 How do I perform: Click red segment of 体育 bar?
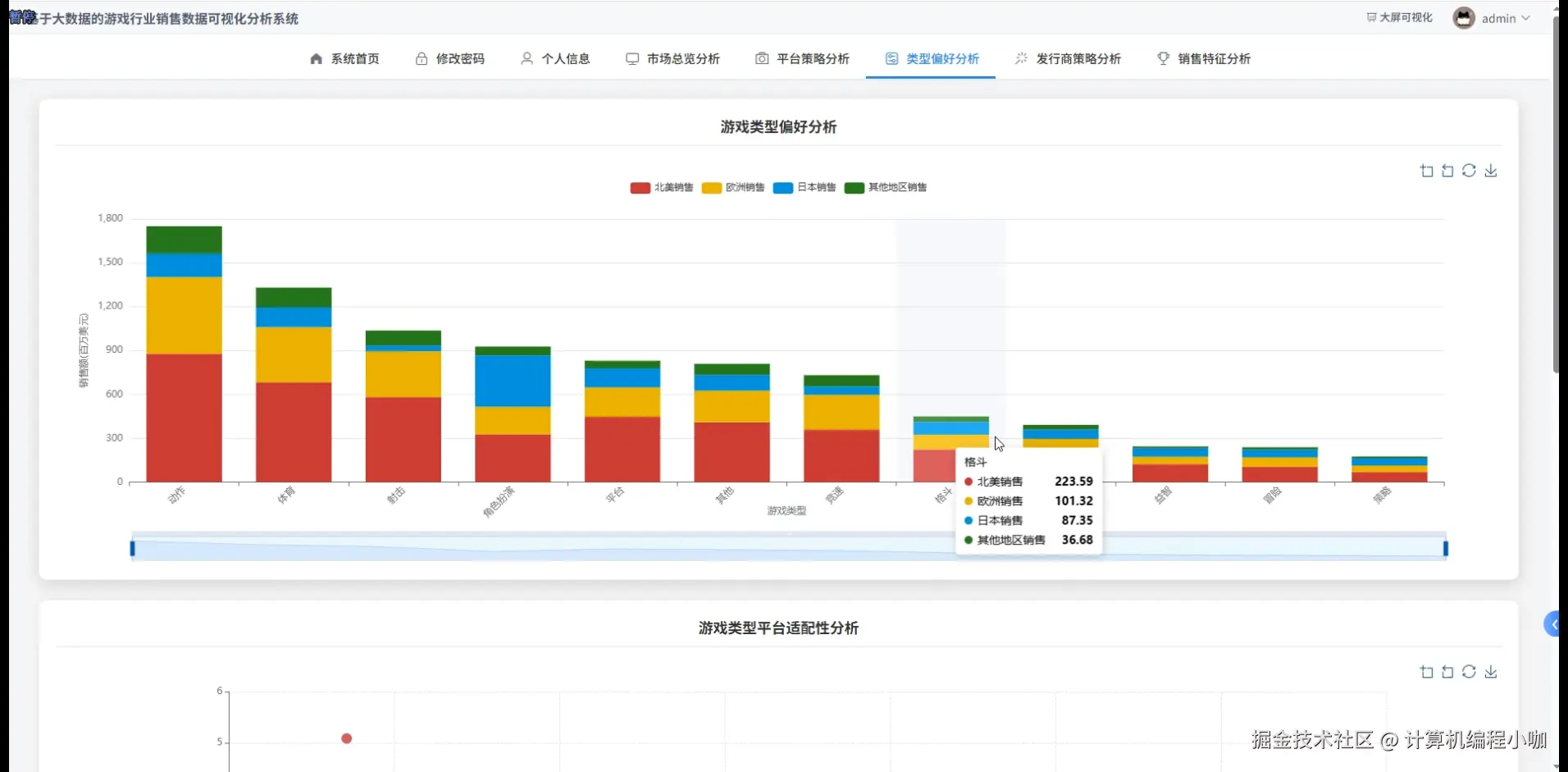(x=294, y=432)
